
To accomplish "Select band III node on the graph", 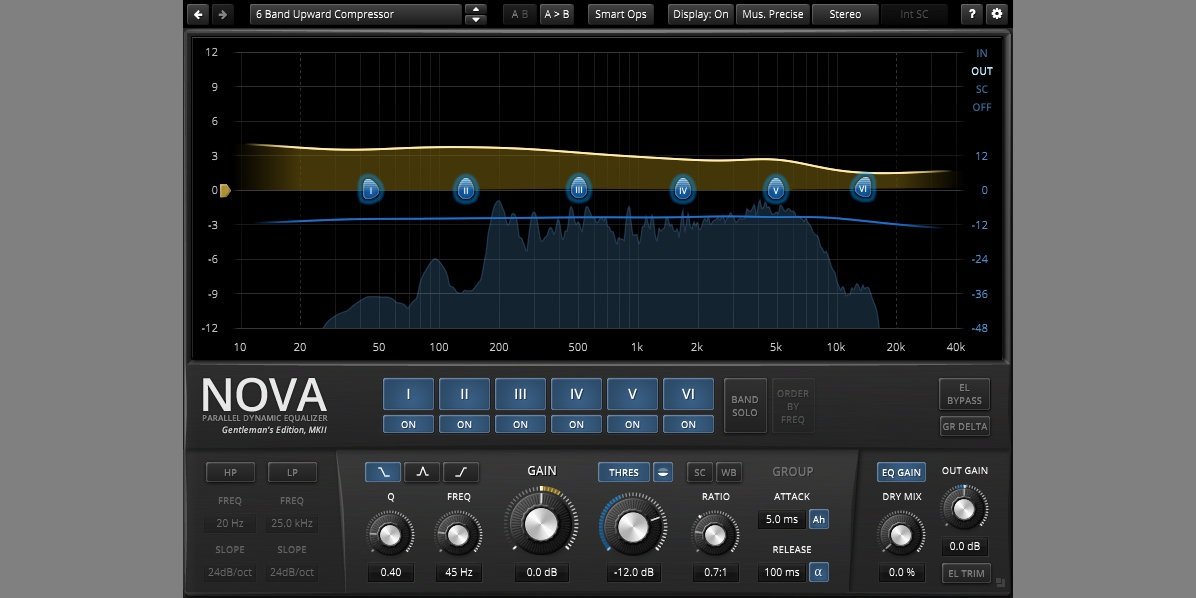I will coord(579,188).
